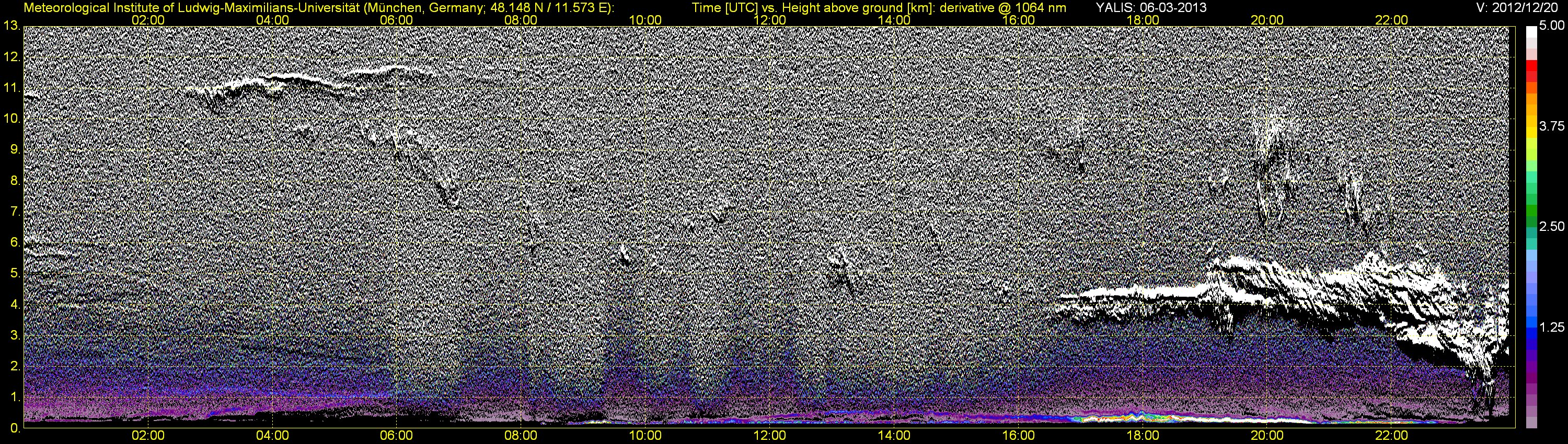Click the 5.00 colorbar scale value
1568x444 pixels.
click(1552, 26)
